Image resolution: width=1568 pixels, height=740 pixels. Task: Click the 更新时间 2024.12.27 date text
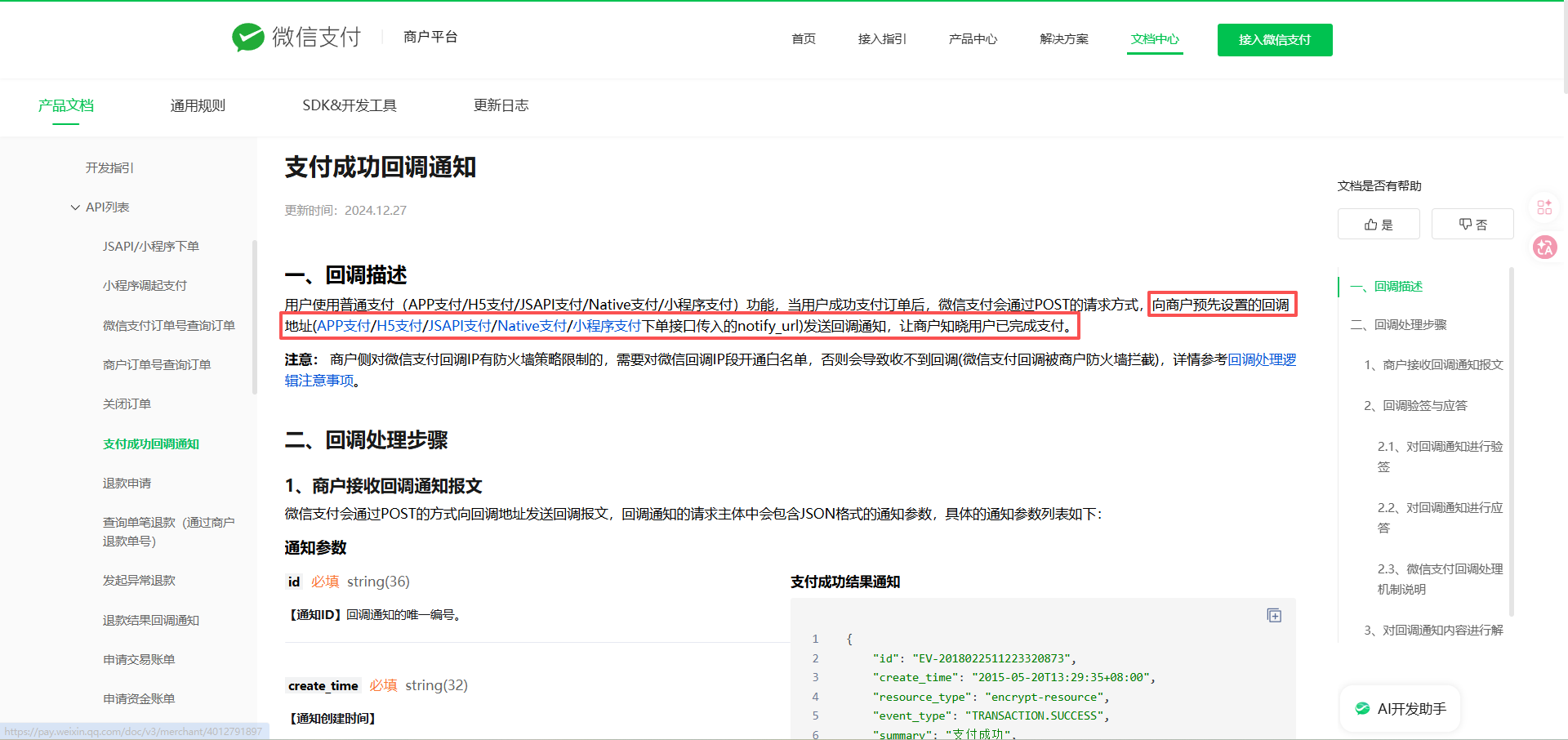click(x=345, y=210)
